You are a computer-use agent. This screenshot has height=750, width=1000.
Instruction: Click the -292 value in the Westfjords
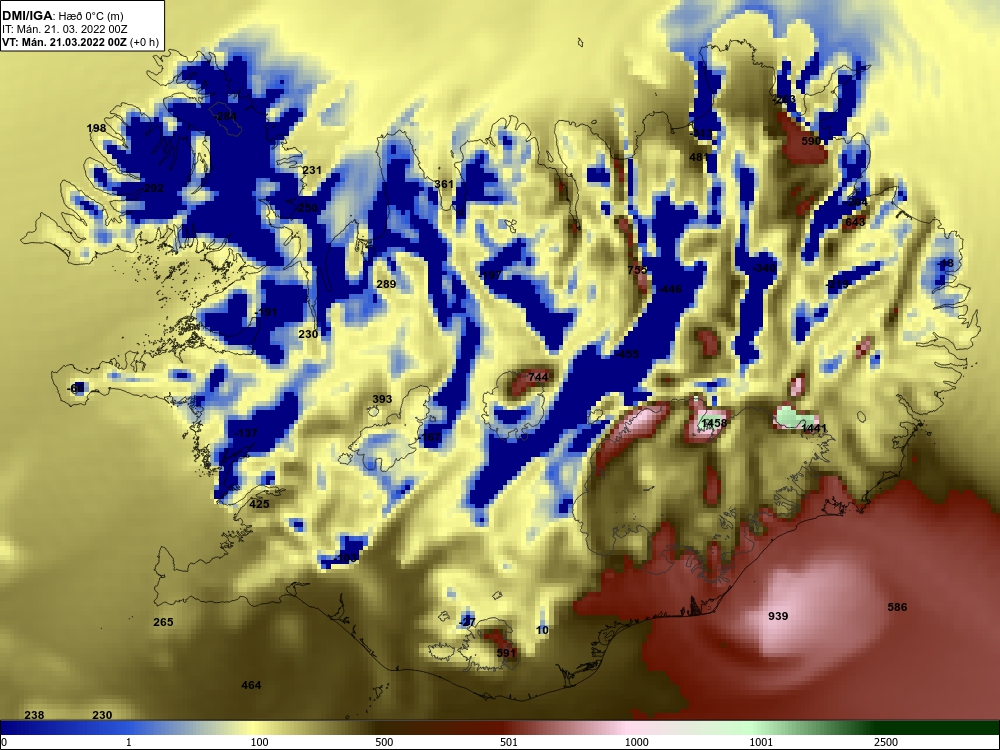click(x=152, y=189)
